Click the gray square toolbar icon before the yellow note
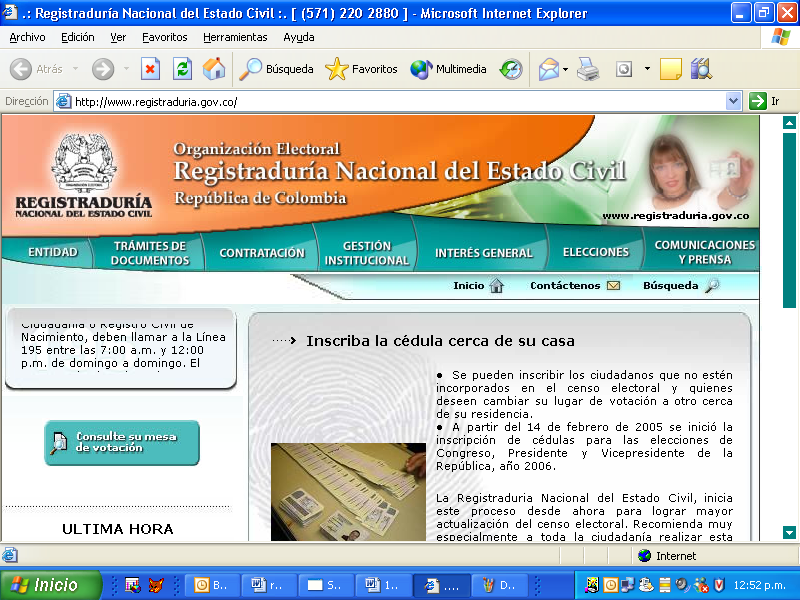Image resolution: width=800 pixels, height=600 pixels. tap(623, 69)
